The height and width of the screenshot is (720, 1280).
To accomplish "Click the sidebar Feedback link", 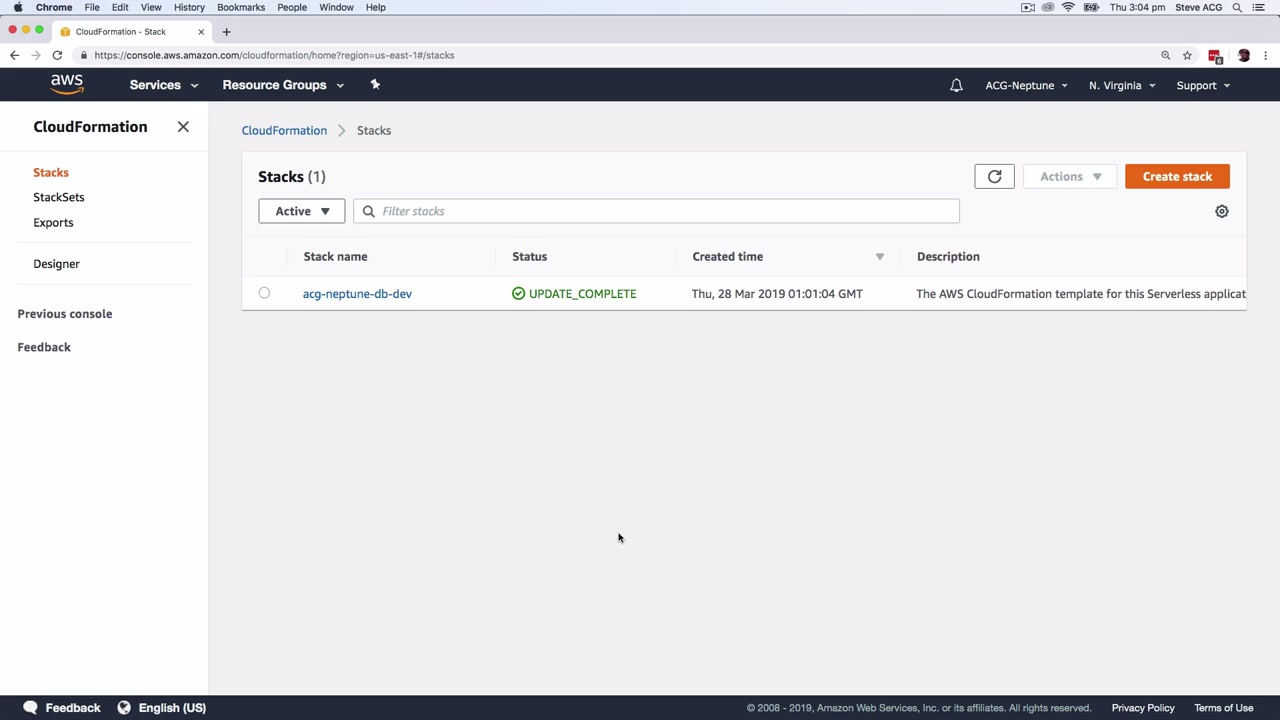I will tap(44, 347).
